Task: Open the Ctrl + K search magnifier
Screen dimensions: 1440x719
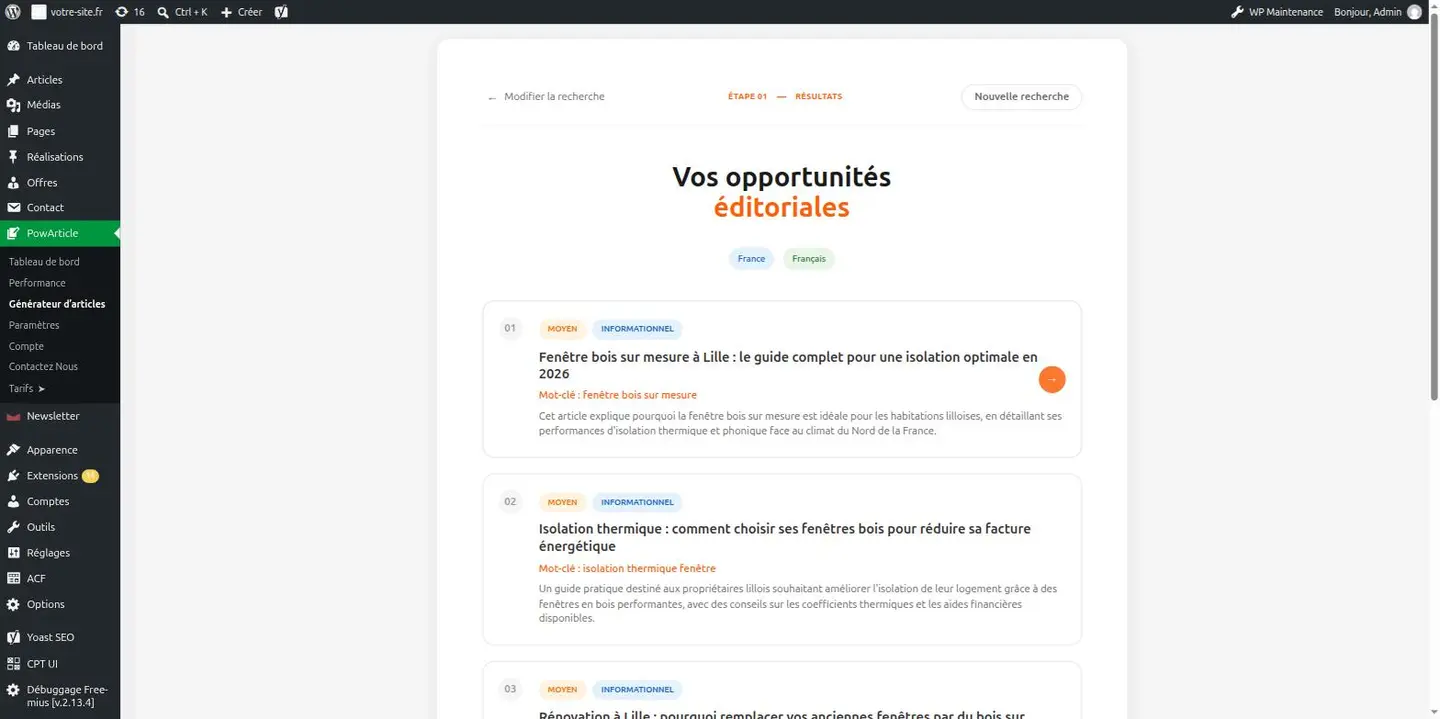Action: [164, 12]
